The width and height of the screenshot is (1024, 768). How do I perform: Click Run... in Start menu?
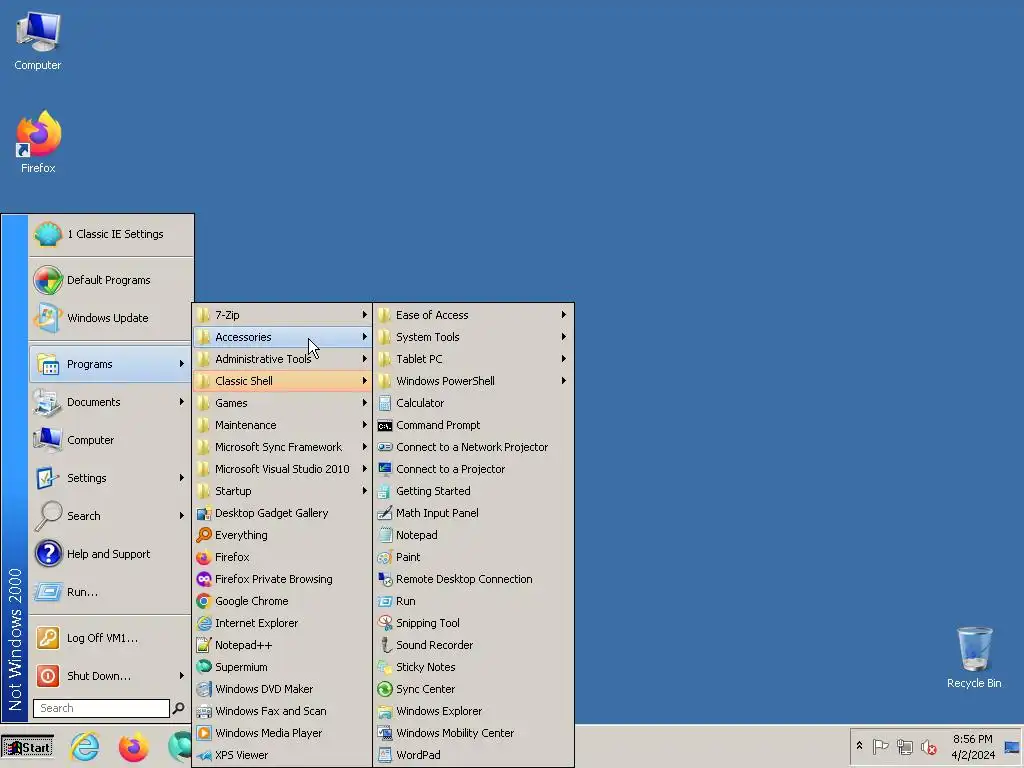pos(111,592)
